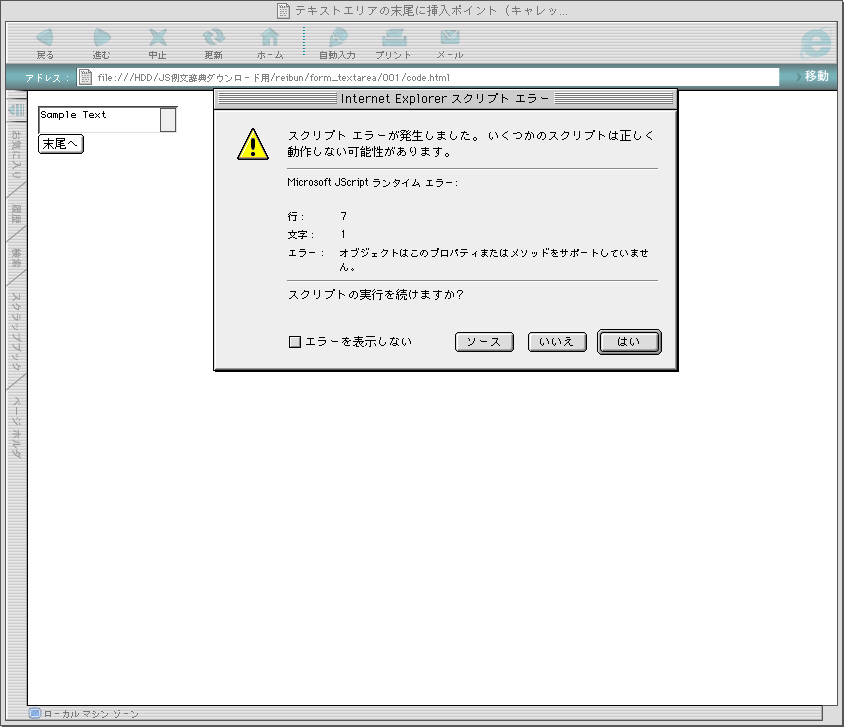Click the ローカルマシンゾーン status text
The width and height of the screenshot is (844, 727).
[x=91, y=714]
